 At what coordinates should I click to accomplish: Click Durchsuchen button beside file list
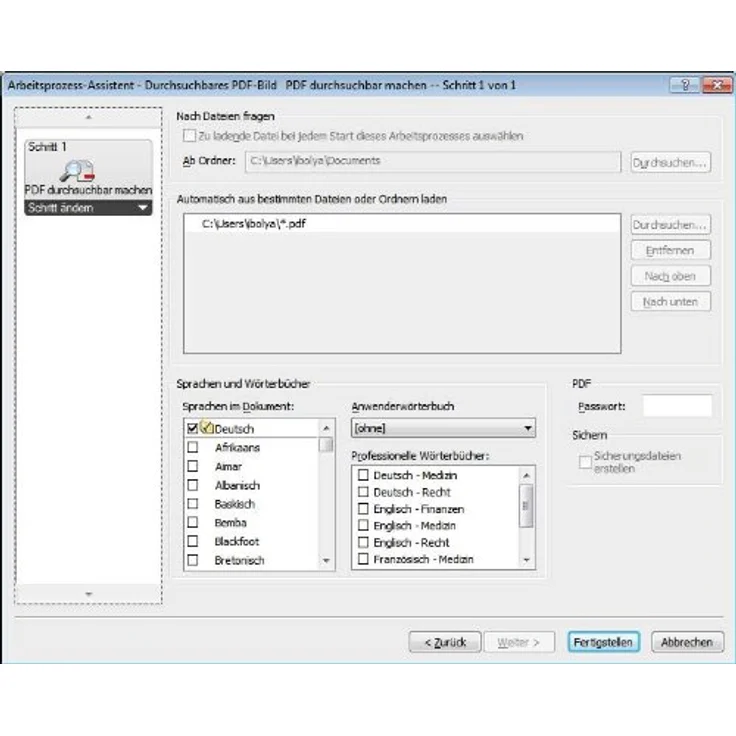click(x=670, y=225)
